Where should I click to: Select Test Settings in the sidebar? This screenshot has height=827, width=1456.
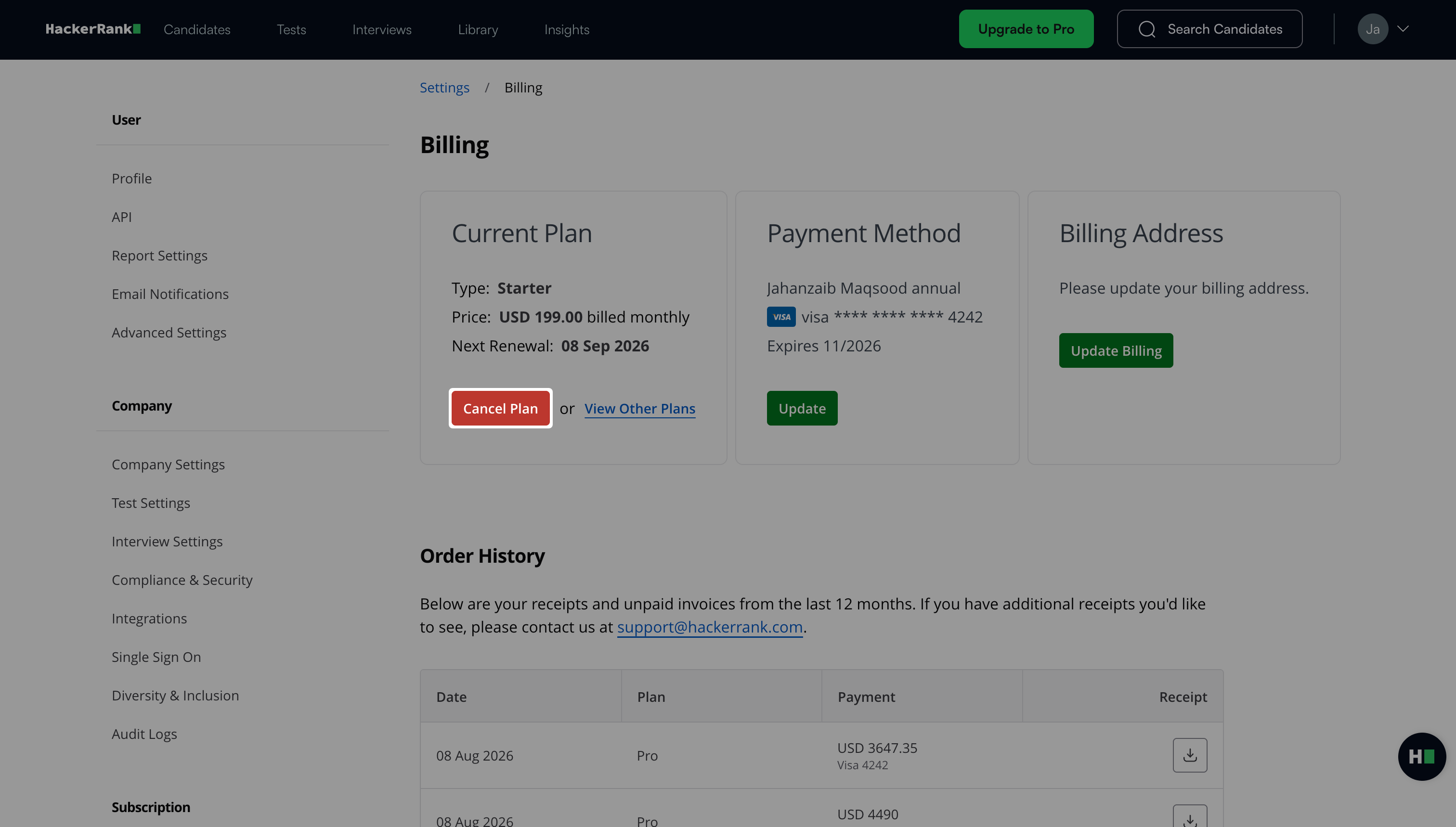click(151, 503)
